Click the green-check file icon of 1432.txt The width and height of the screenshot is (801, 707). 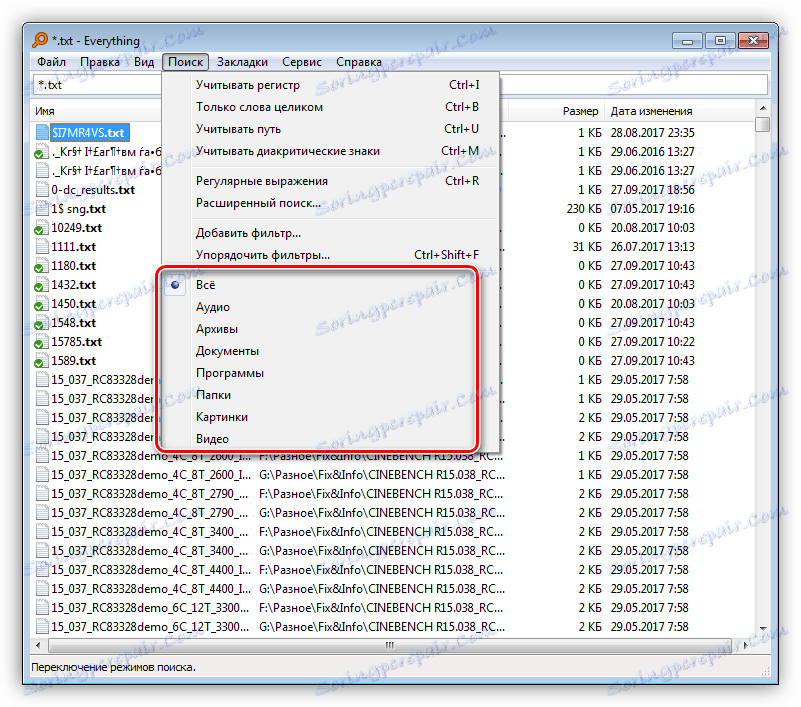(41, 285)
